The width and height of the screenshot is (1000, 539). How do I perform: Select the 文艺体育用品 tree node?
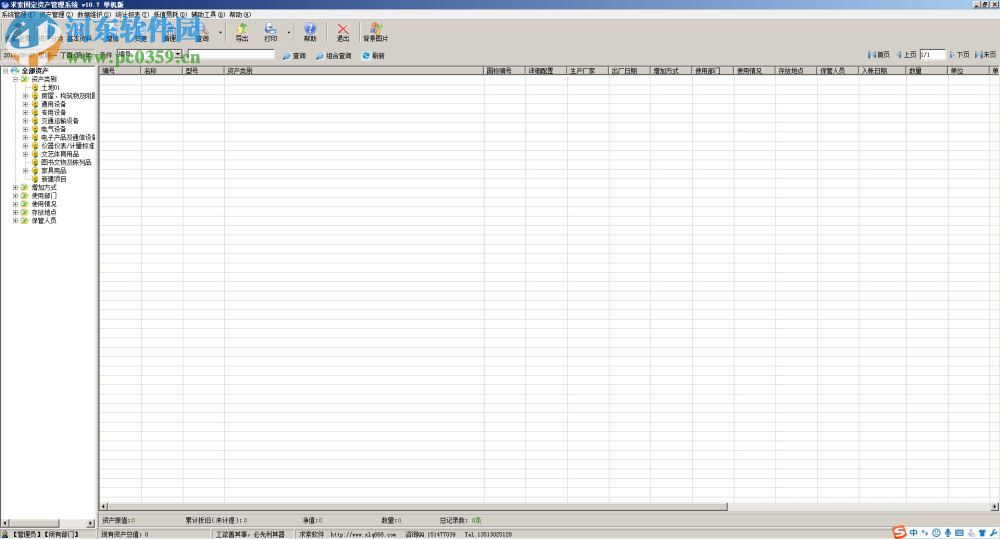pos(60,154)
